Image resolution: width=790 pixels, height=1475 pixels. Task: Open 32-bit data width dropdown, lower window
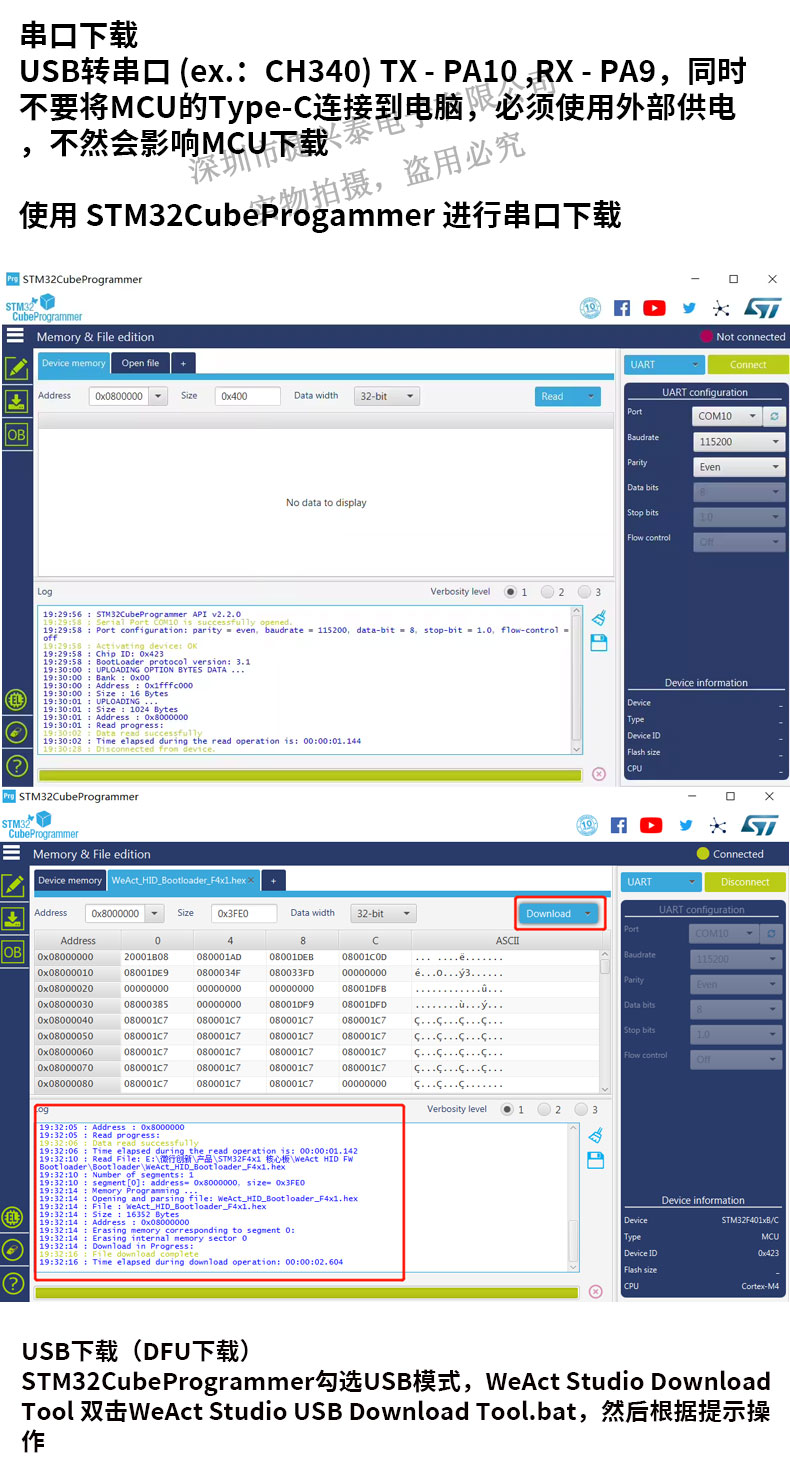(x=384, y=913)
